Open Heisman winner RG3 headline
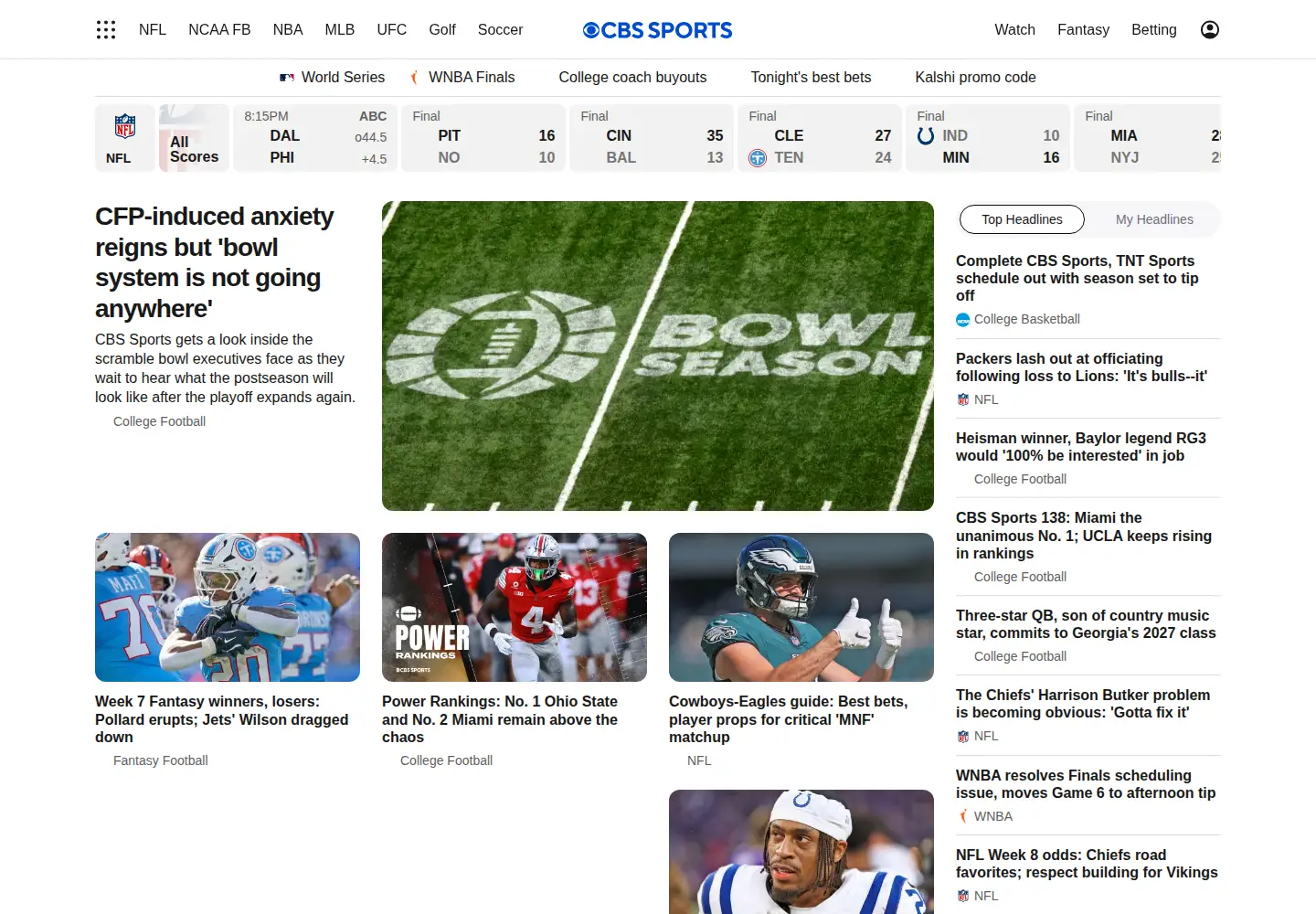Screen dimensions: 1316x914 (x=1081, y=447)
